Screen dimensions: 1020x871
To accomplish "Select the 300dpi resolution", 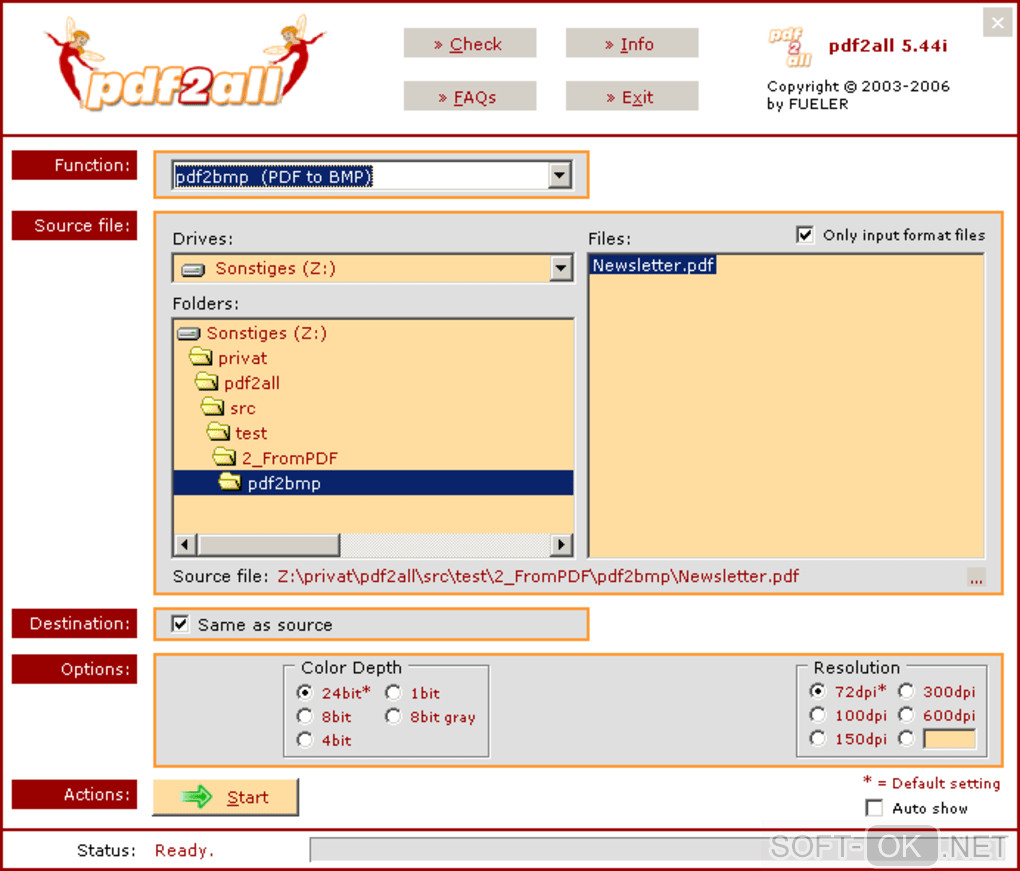I will 906,691.
